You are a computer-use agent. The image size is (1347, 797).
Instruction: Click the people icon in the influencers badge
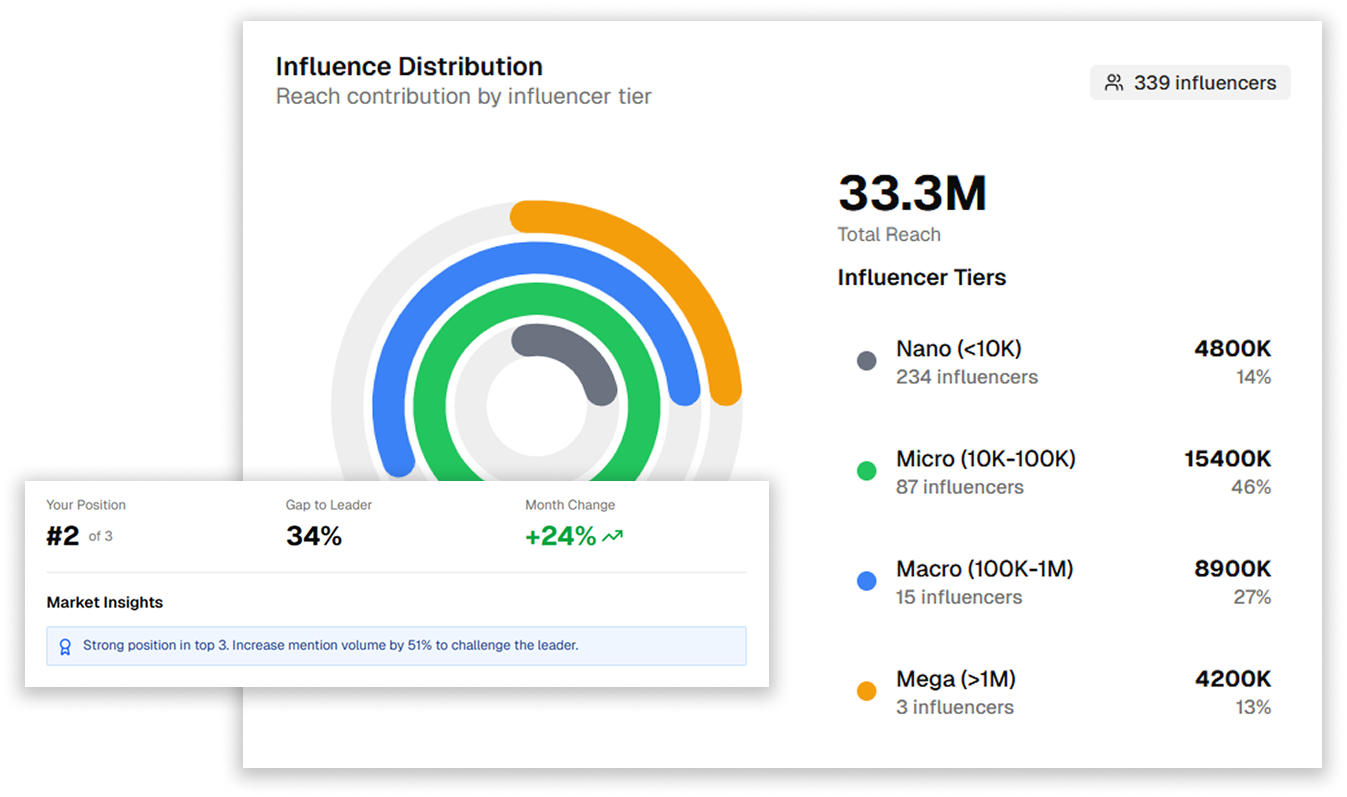tap(1113, 83)
